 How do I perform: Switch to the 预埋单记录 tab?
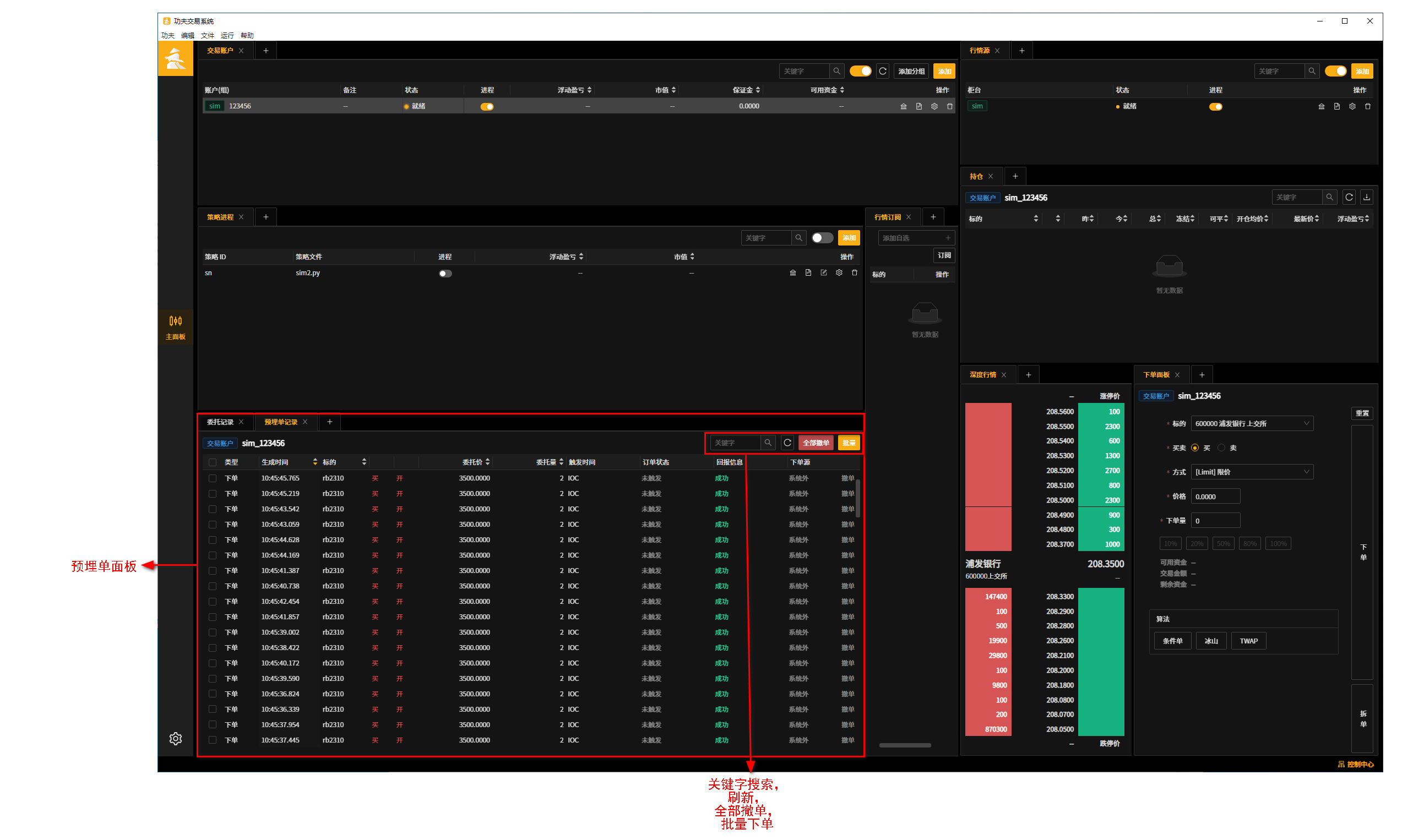(x=281, y=422)
